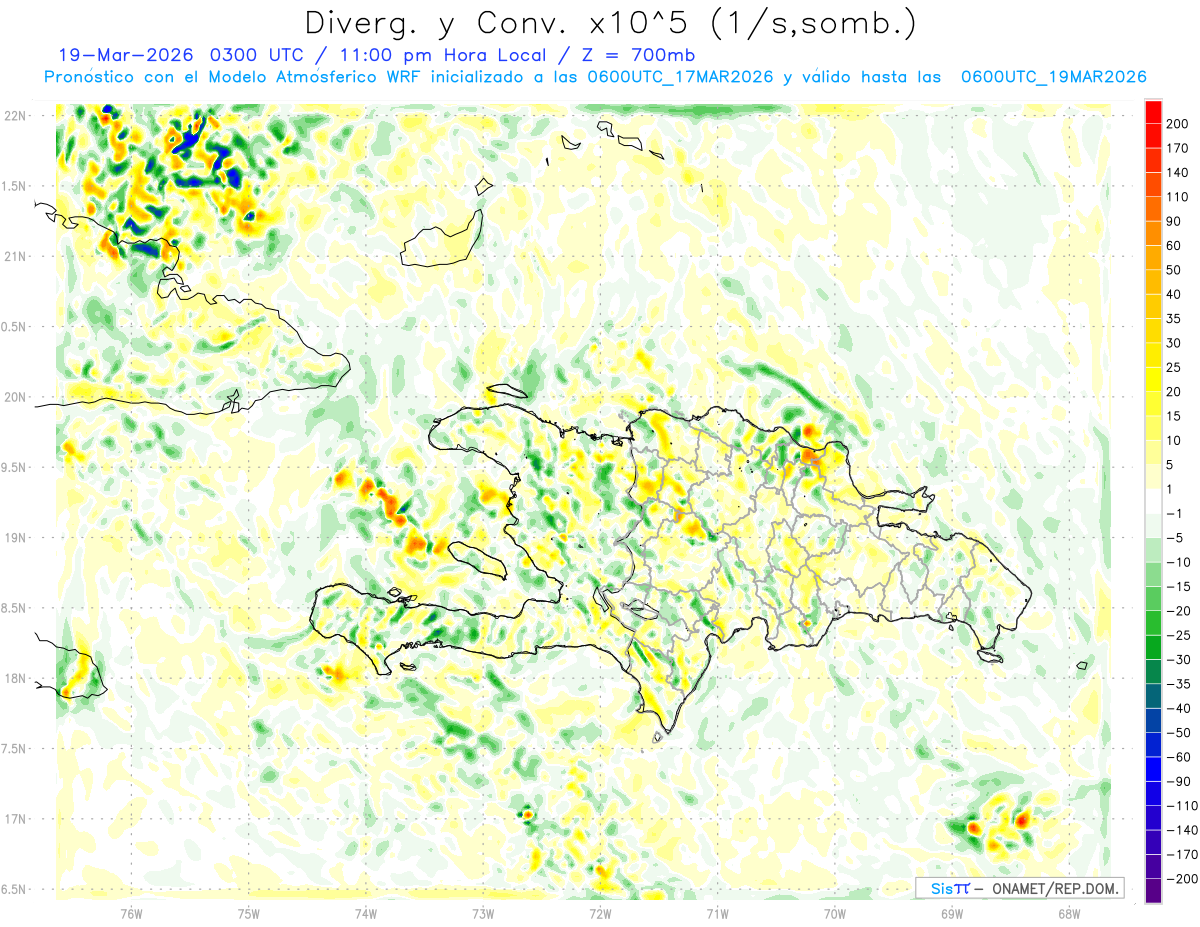
Task: Pick the white colorbar swatch between 1 and -1
Action: click(1153, 502)
